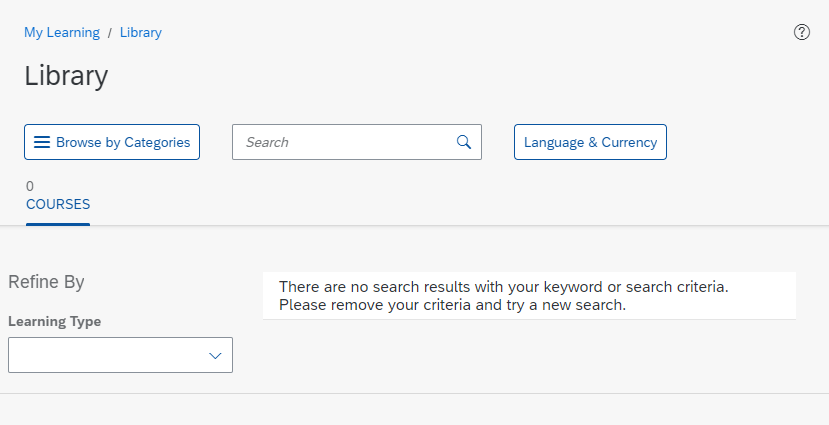The width and height of the screenshot is (829, 425).
Task: Select the COURSES tab
Action: 58,204
